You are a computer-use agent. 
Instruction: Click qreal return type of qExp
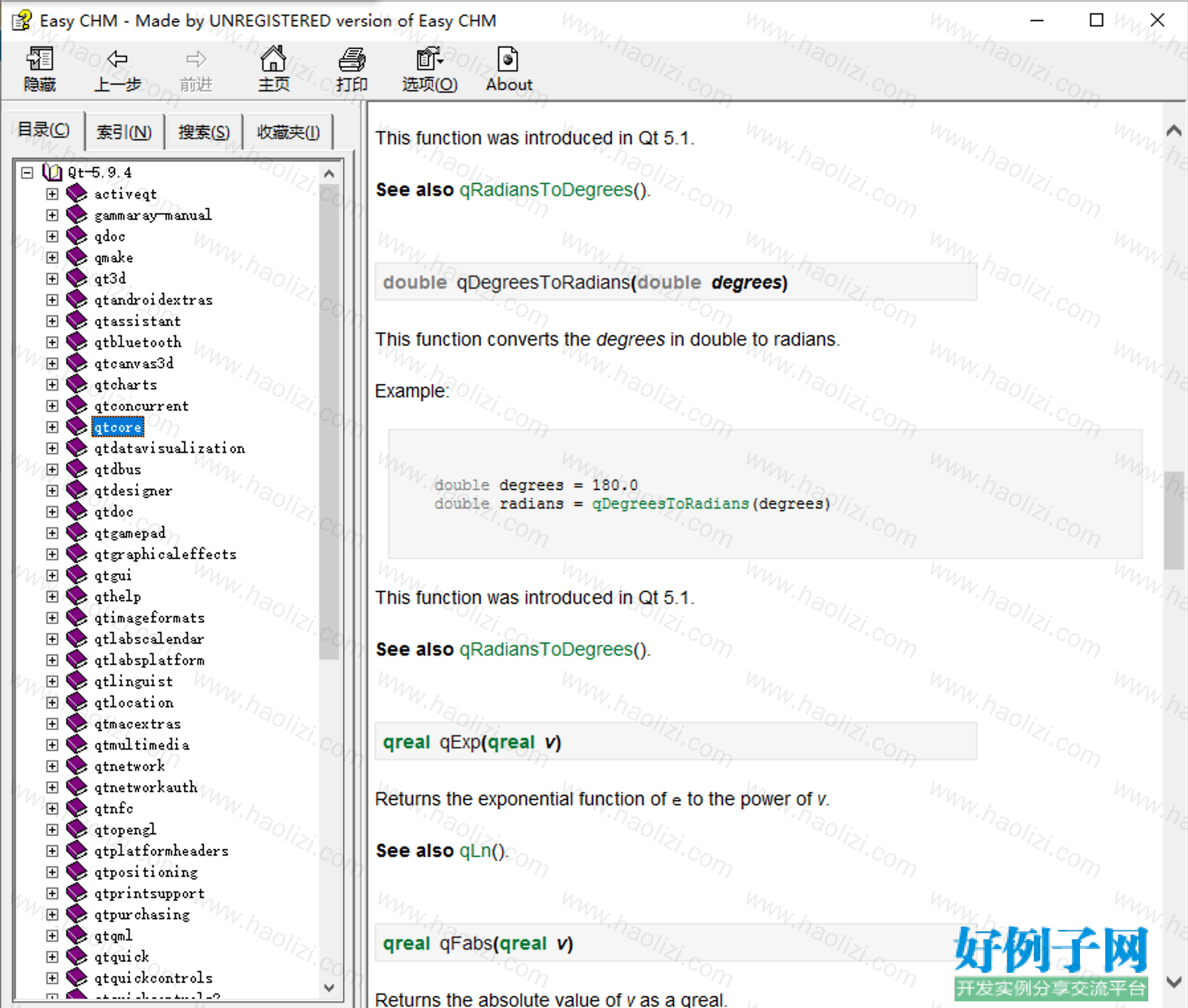[407, 742]
